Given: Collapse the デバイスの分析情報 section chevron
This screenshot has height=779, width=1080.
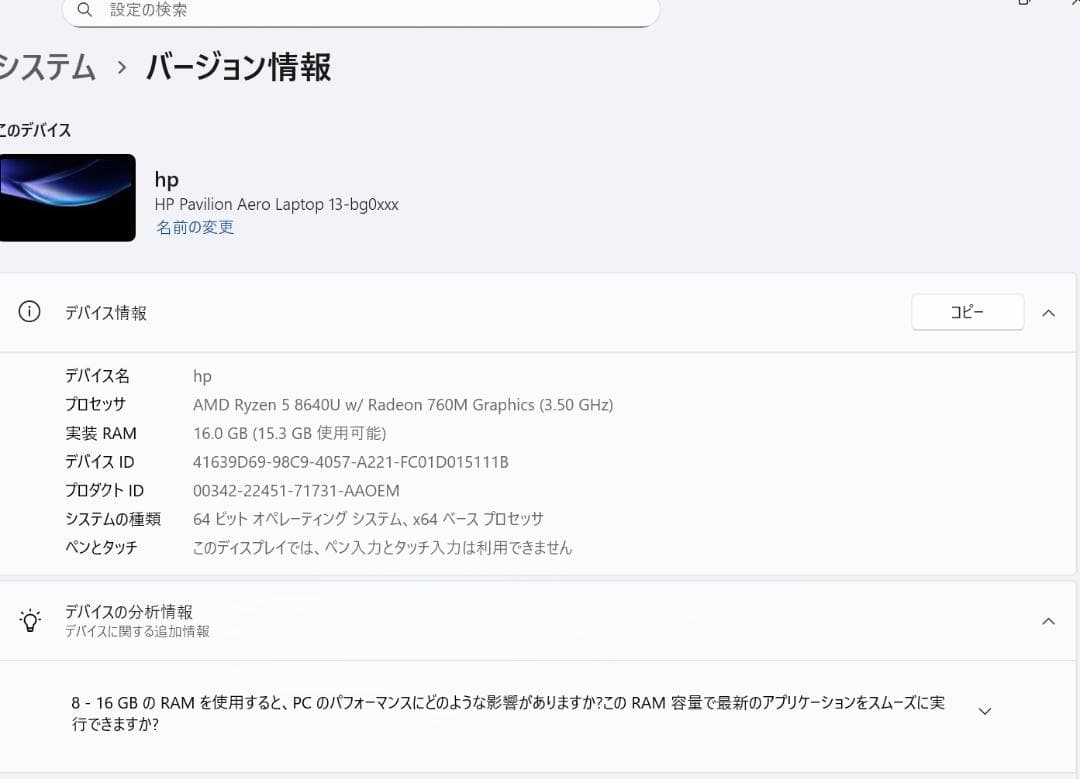Looking at the screenshot, I should (1048, 621).
